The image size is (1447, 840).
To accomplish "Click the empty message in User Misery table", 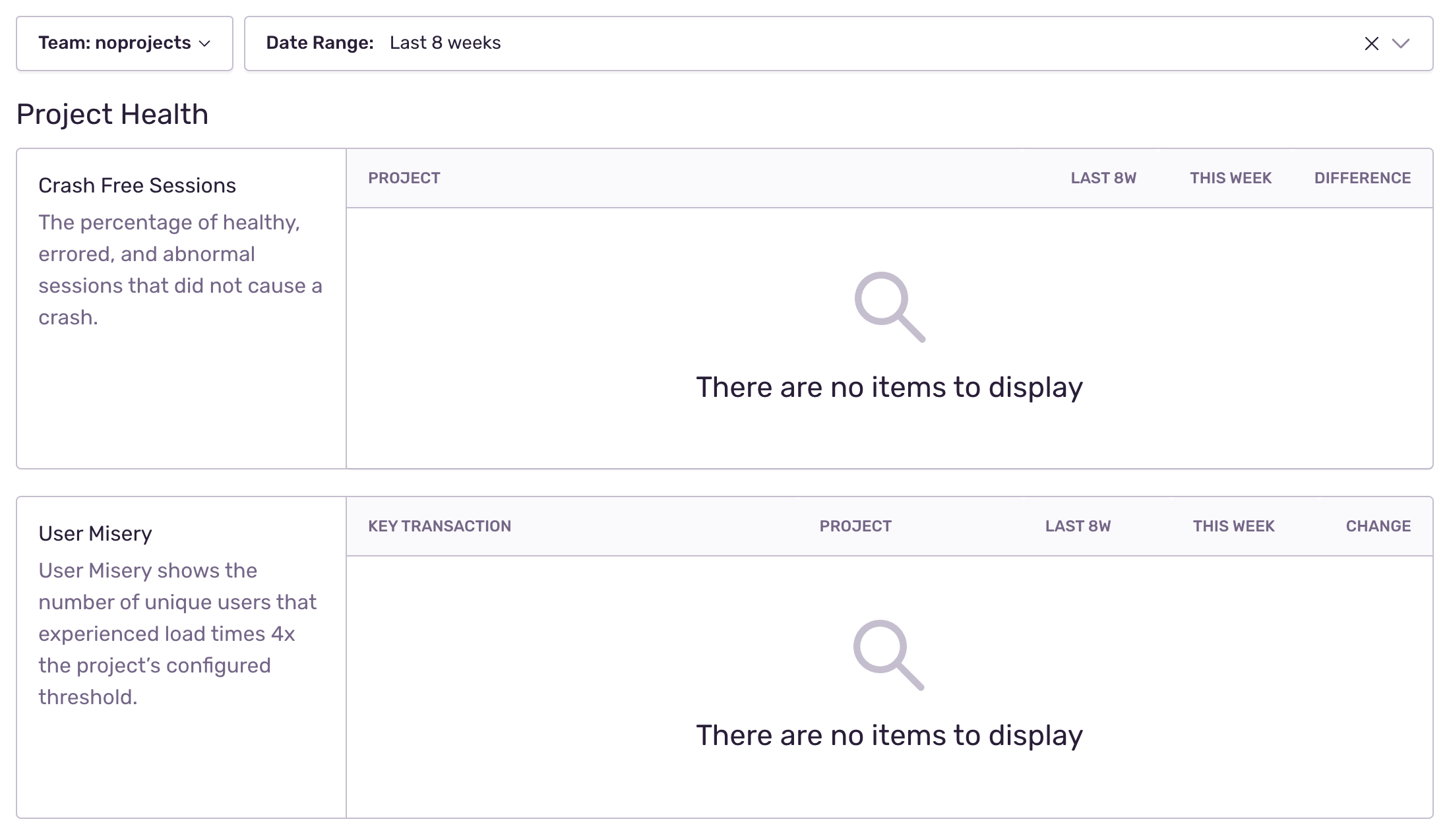I will point(889,735).
